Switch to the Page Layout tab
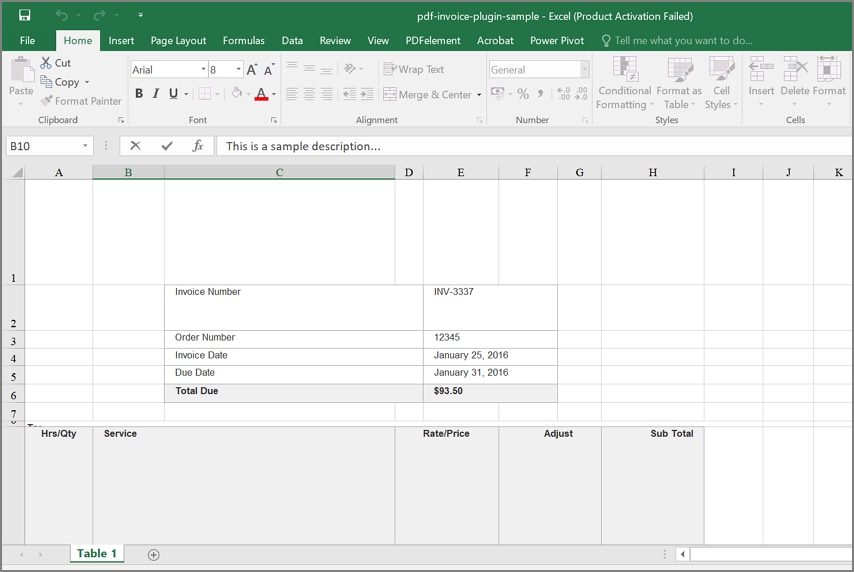Image resolution: width=854 pixels, height=572 pixels. coord(178,40)
